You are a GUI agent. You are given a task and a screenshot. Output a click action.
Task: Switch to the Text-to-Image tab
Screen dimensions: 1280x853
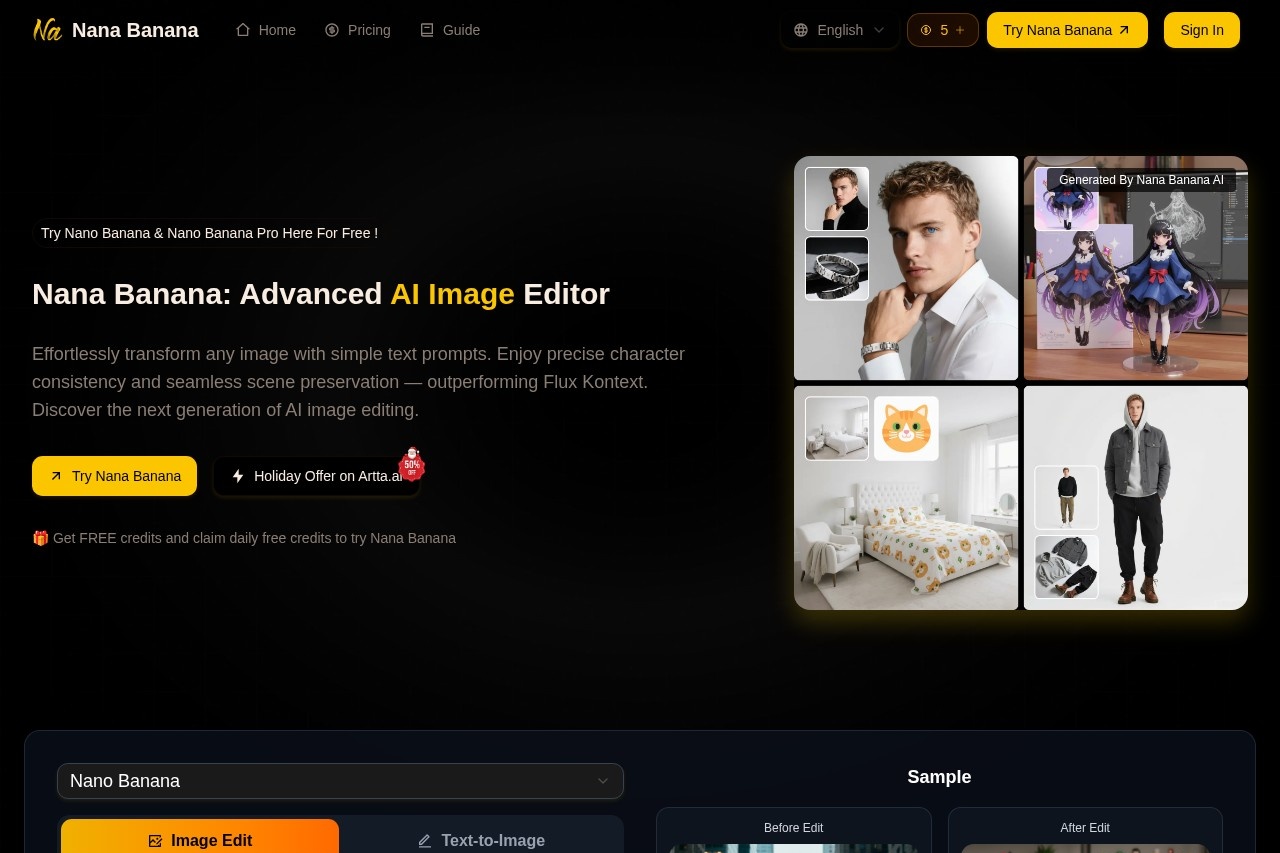pos(481,840)
